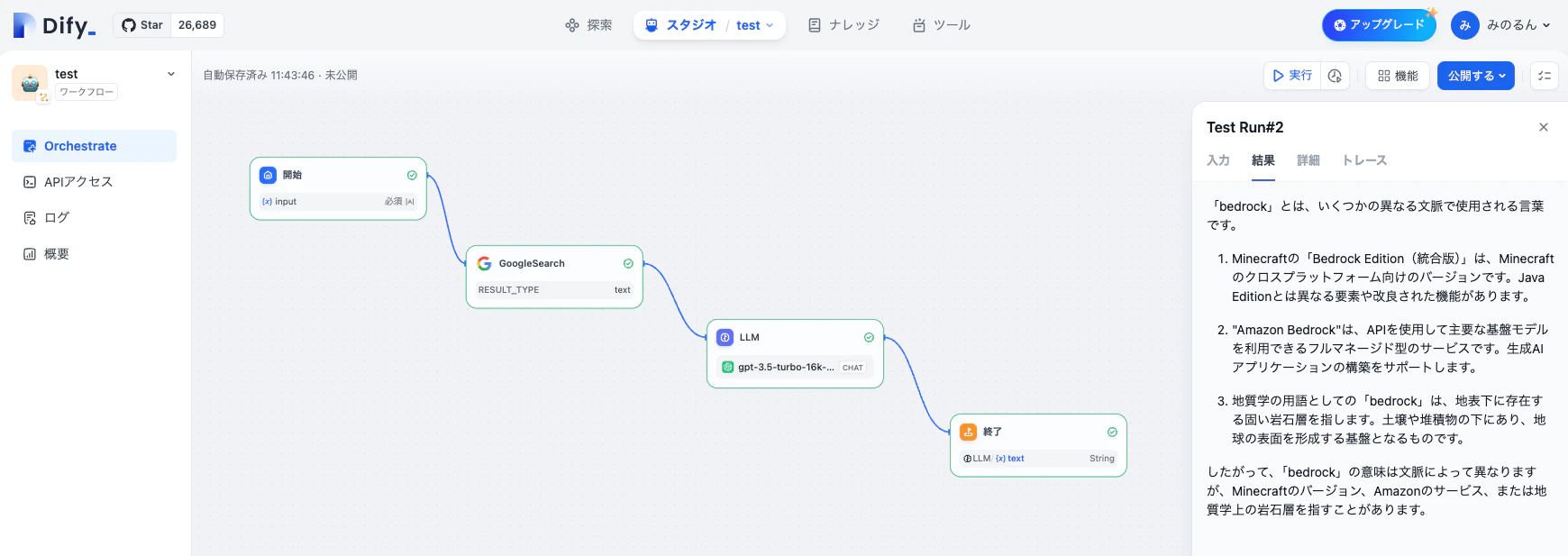Open ログ in the sidebar
Screen dimensions: 1568x556
coord(94,218)
